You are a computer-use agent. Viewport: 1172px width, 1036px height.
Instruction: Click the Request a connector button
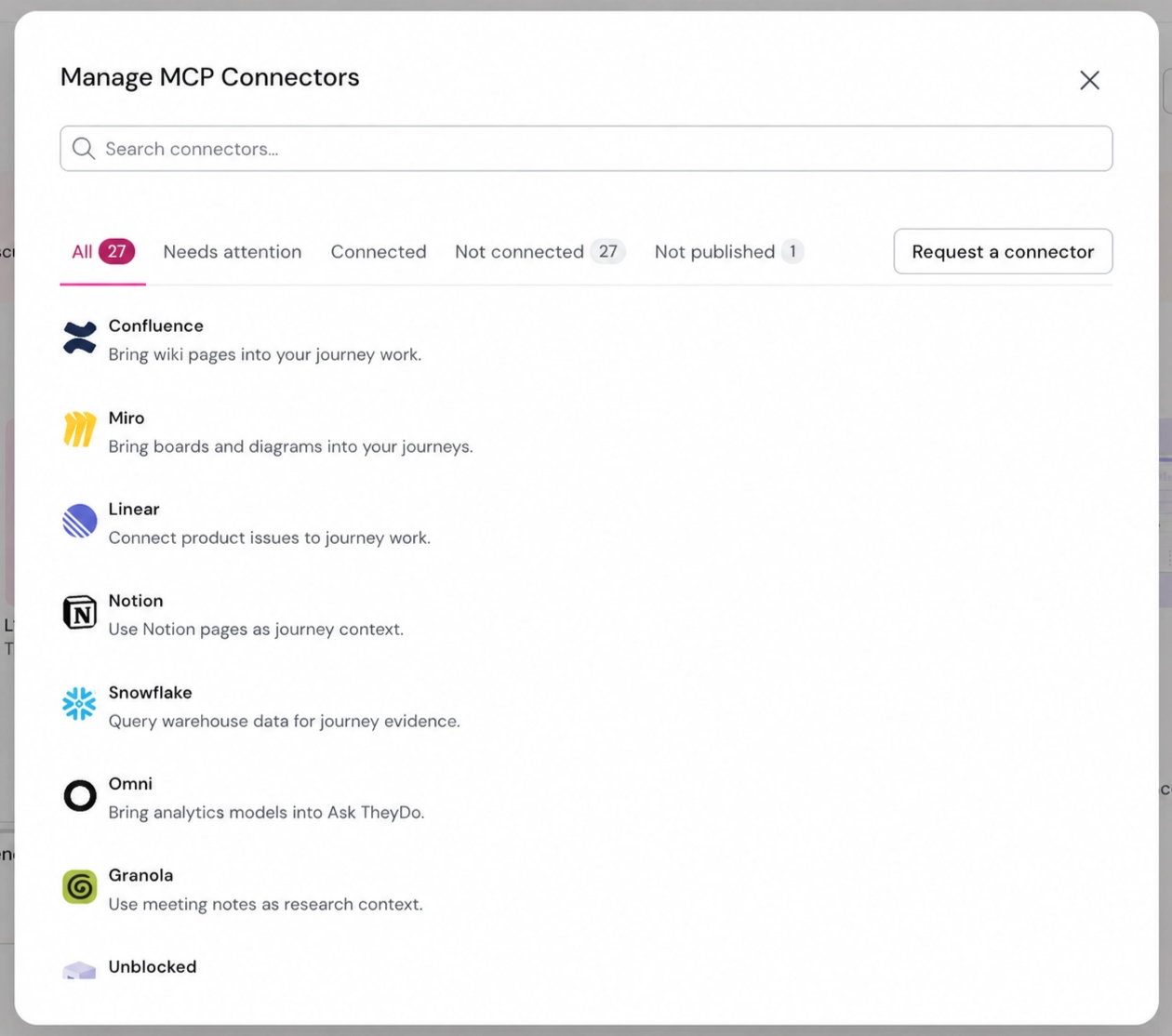coord(1003,251)
